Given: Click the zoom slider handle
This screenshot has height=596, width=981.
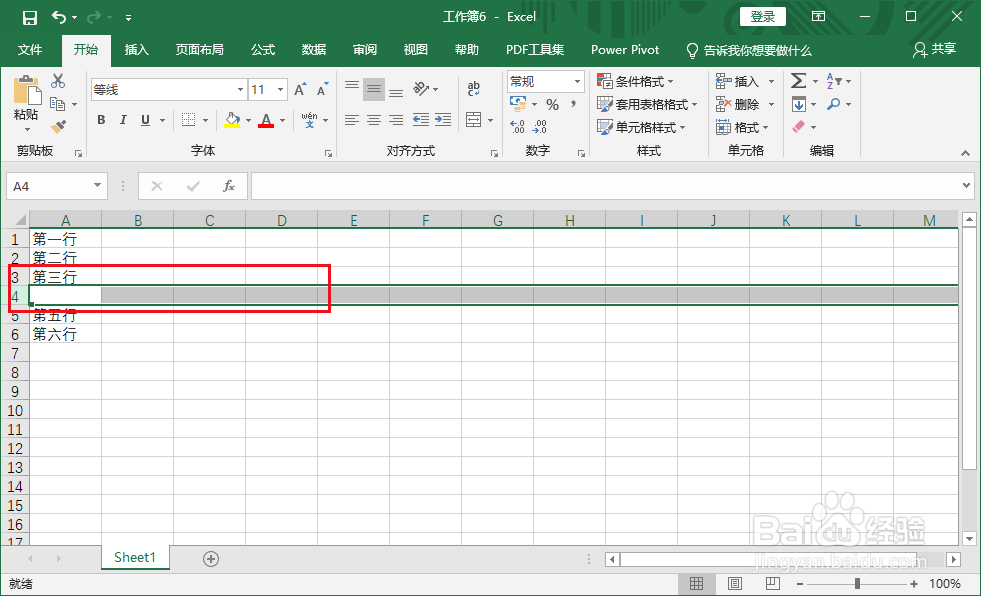Looking at the screenshot, I should (x=857, y=583).
